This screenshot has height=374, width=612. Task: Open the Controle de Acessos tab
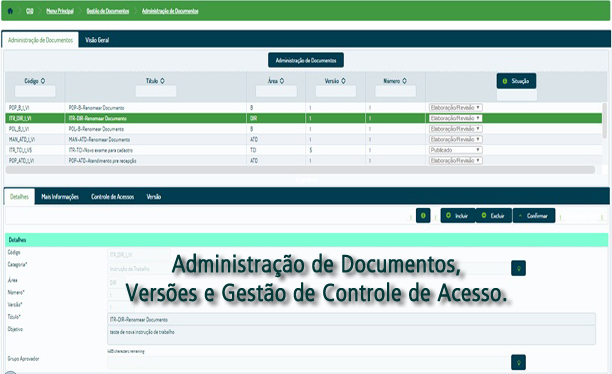pos(112,197)
